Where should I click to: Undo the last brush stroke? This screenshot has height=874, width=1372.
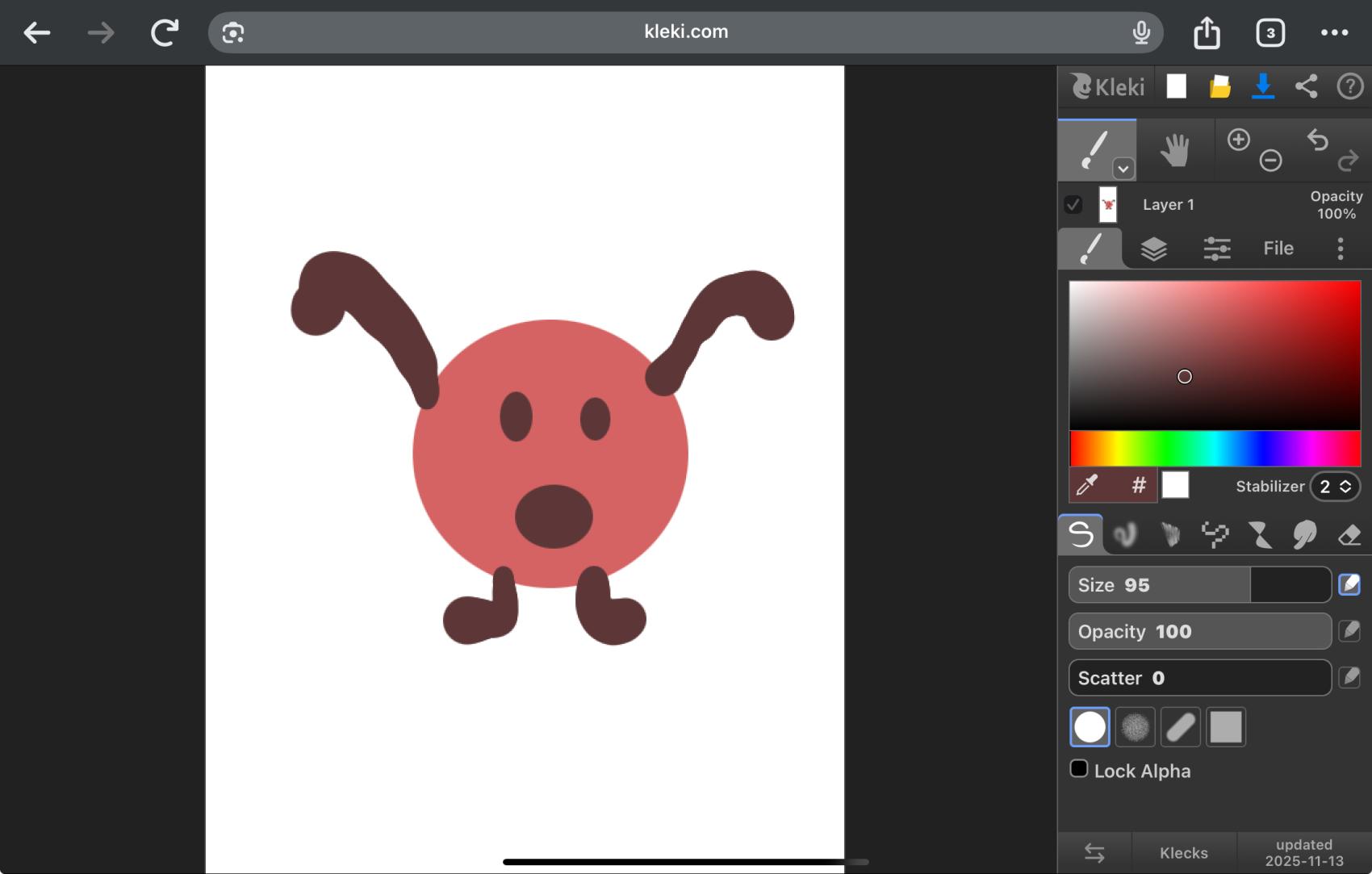click(1317, 140)
